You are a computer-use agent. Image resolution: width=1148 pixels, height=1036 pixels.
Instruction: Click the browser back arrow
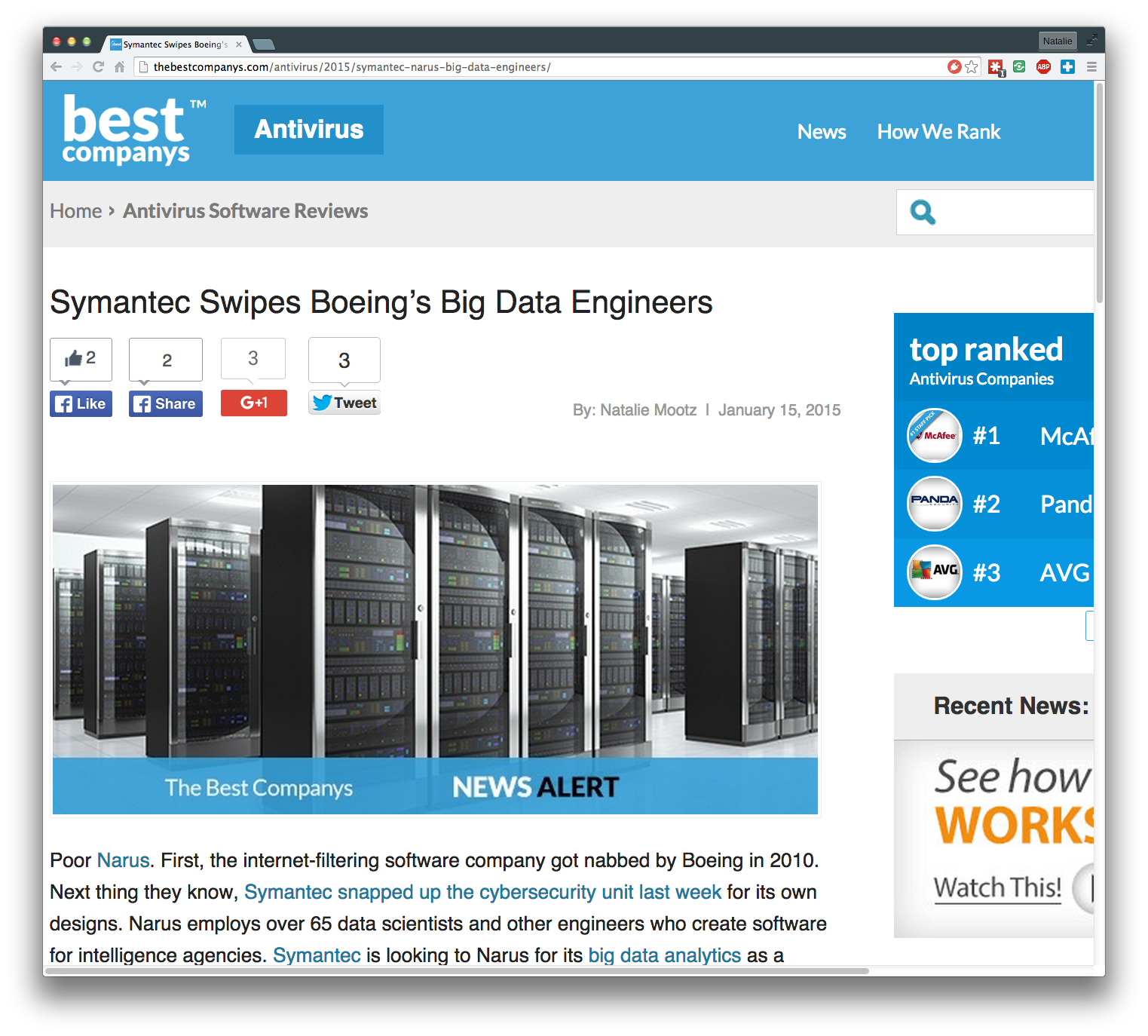56,67
